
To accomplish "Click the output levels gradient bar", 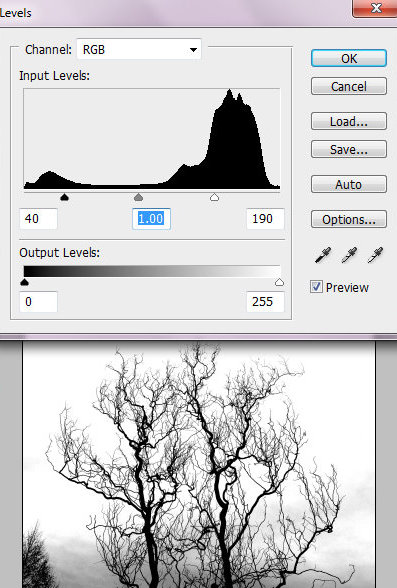I will (152, 271).
